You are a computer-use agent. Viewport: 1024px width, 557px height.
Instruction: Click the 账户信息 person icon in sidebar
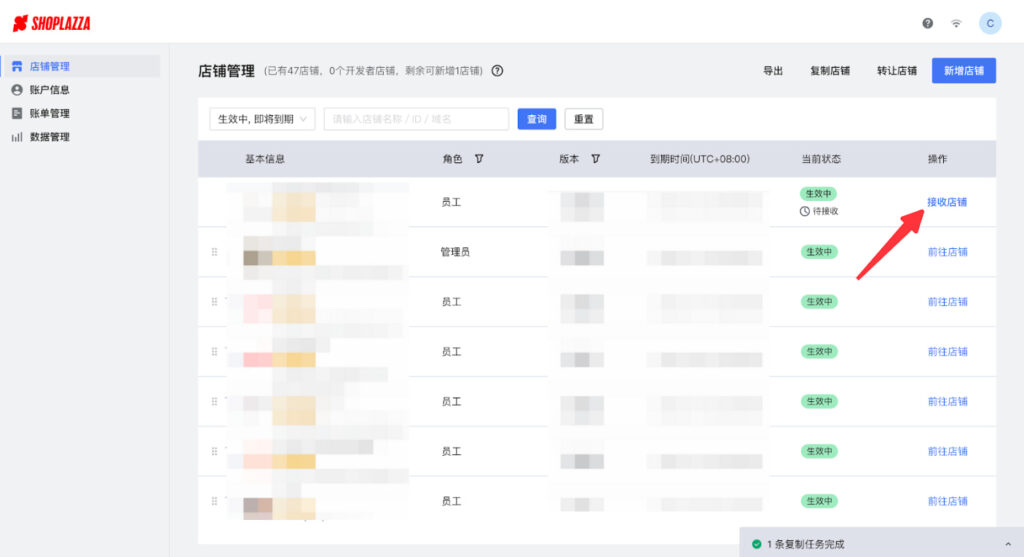point(17,89)
